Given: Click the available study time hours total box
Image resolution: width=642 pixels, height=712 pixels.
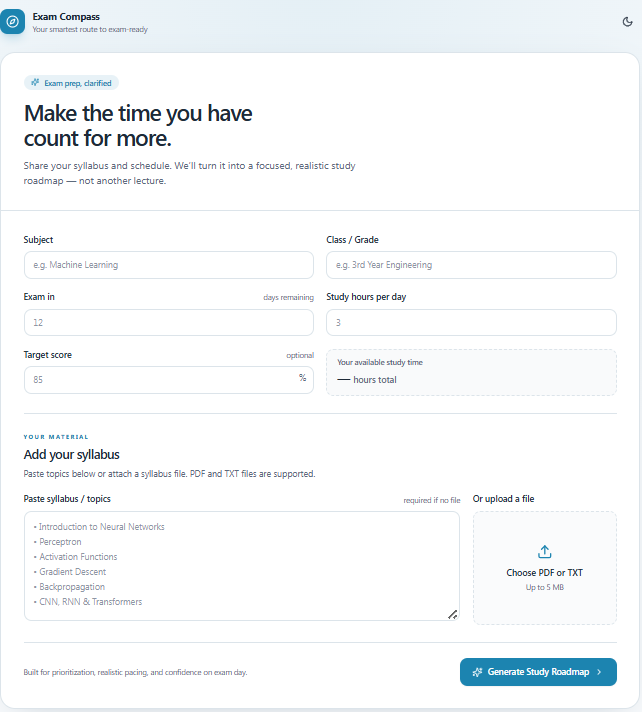Looking at the screenshot, I should pos(471,372).
